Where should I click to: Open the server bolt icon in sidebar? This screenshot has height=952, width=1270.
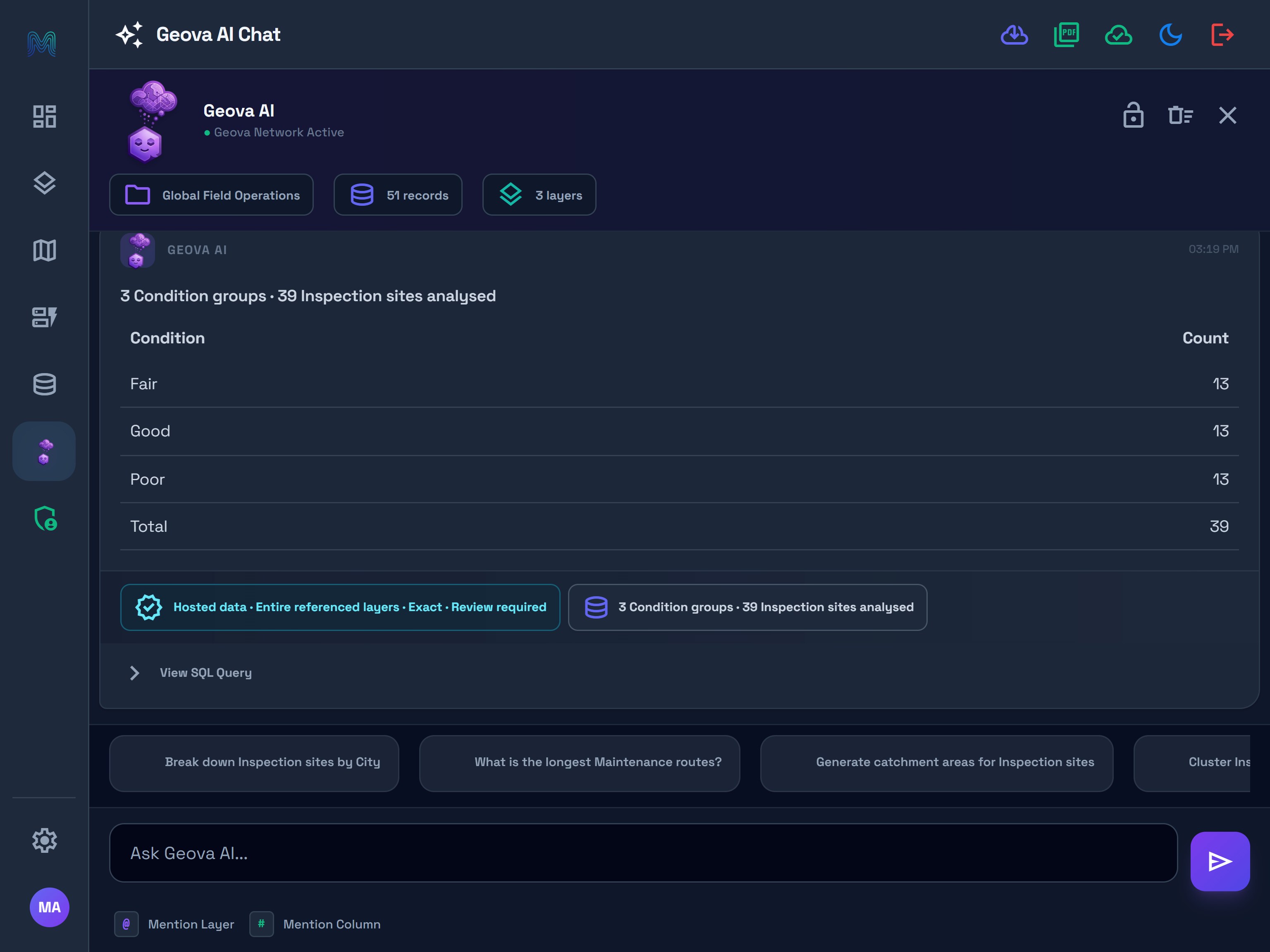pyautogui.click(x=44, y=317)
